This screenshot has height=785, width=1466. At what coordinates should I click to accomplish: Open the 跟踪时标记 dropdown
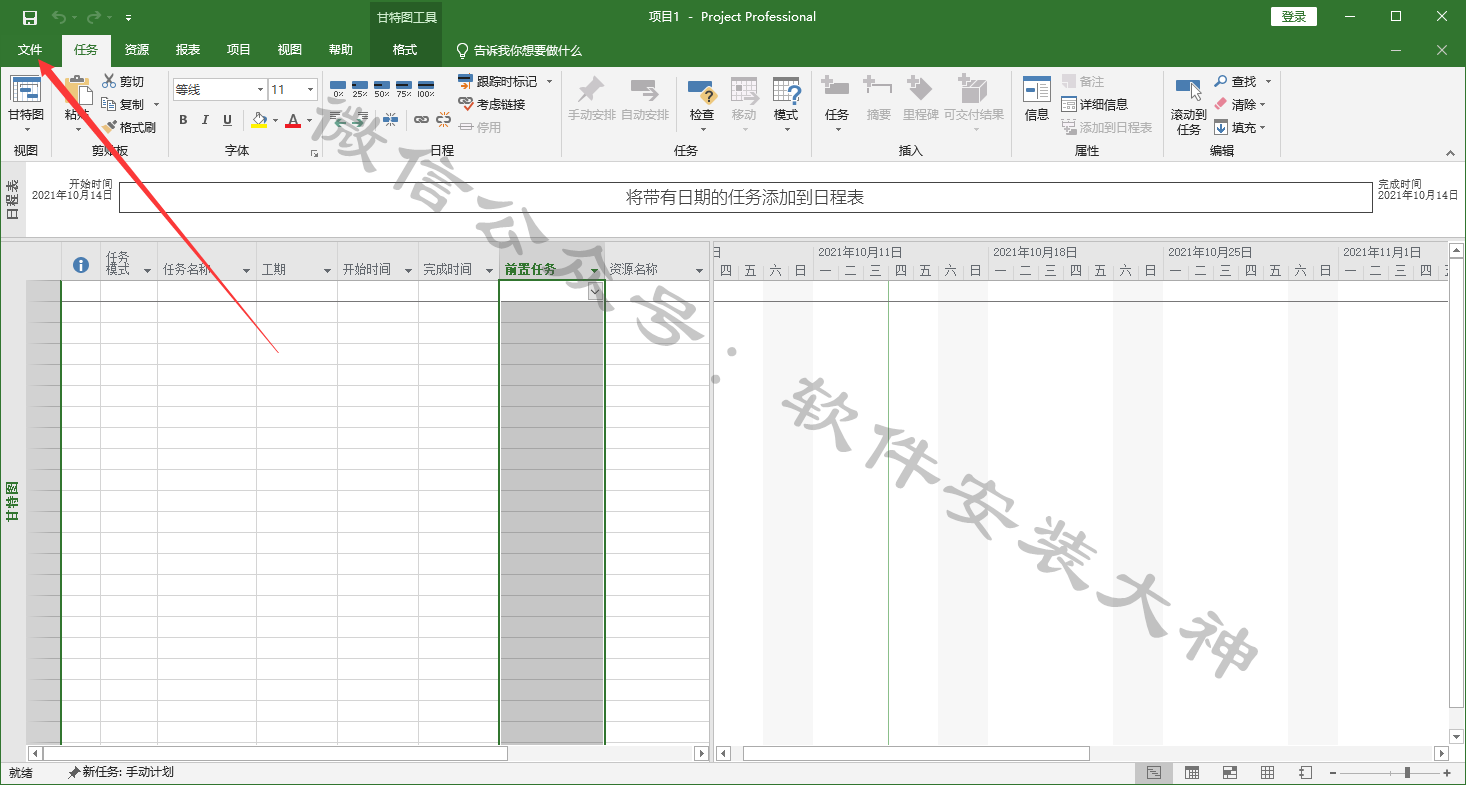point(549,81)
